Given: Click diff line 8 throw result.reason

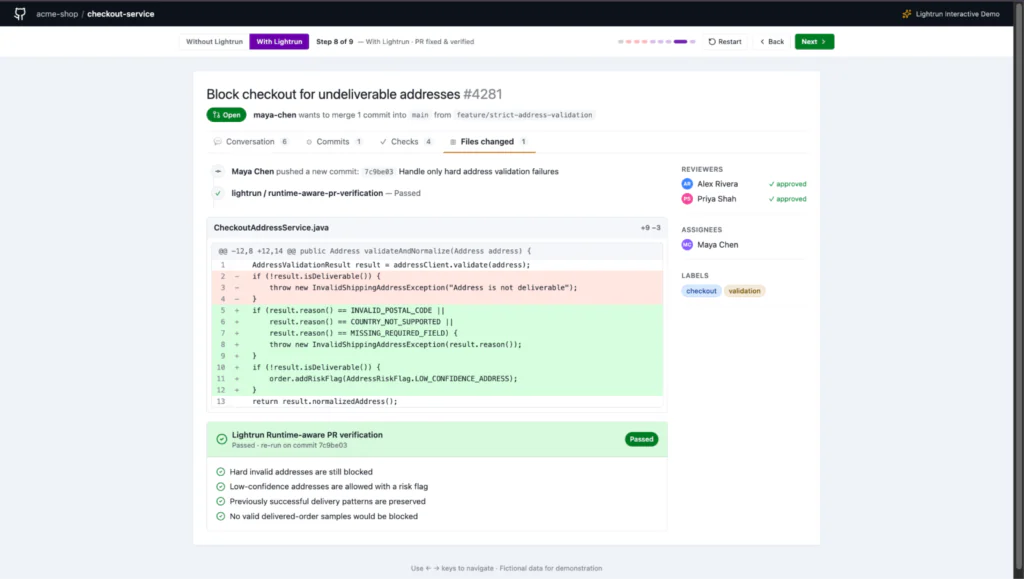Looking at the screenshot, I should 437,345.
